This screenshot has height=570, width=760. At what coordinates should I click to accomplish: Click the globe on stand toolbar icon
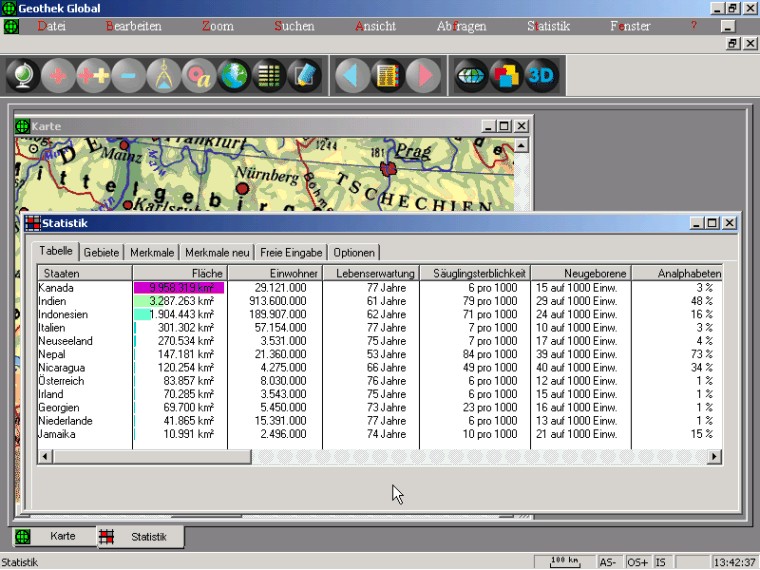[23, 76]
